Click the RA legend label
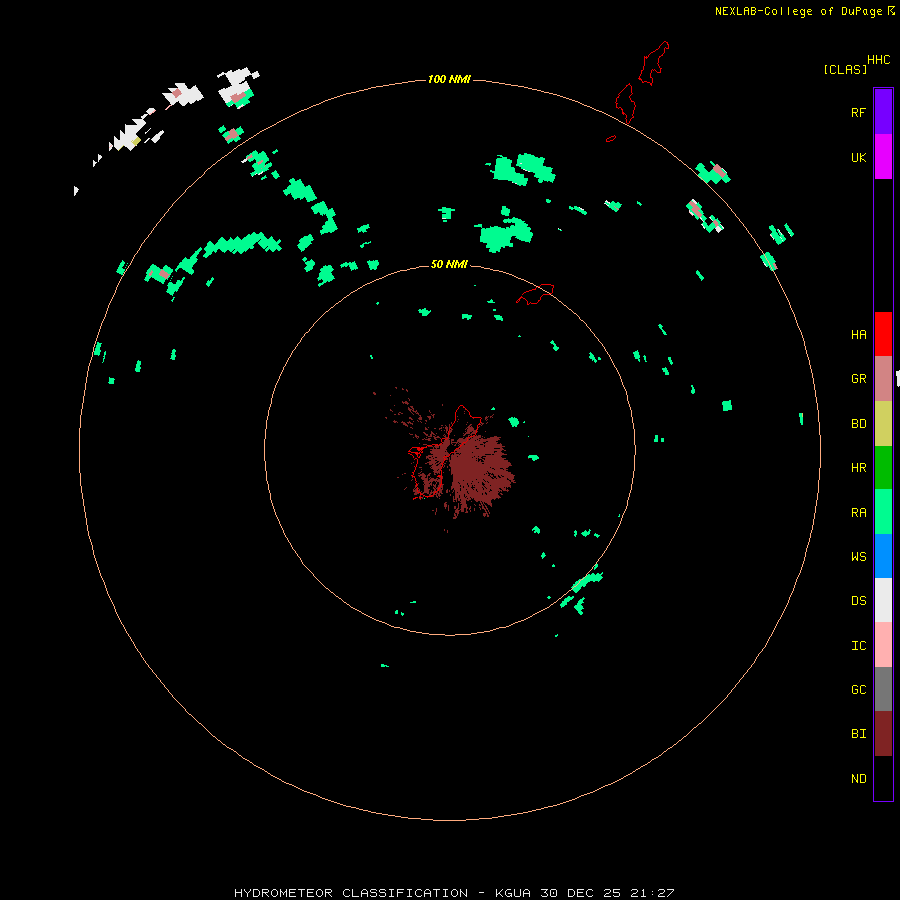This screenshot has width=900, height=900. pyautogui.click(x=858, y=513)
